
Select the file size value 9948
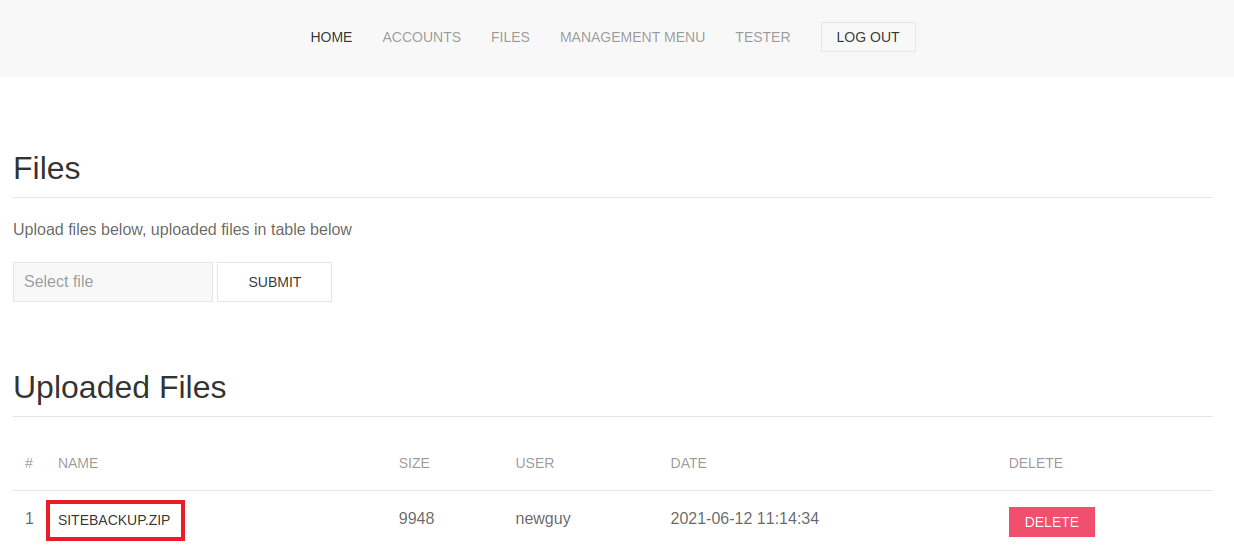(x=416, y=519)
